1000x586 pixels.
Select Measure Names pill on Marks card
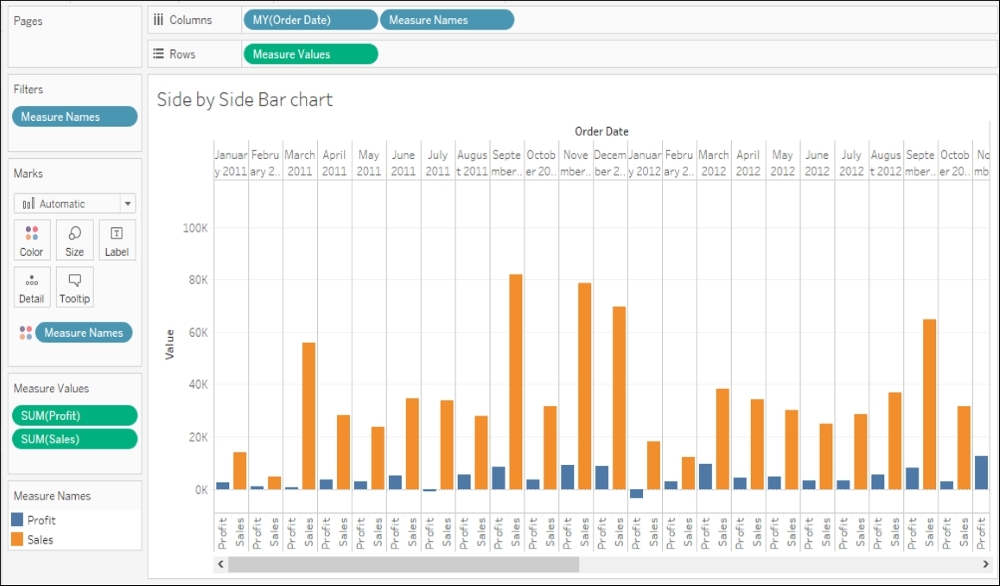point(84,332)
